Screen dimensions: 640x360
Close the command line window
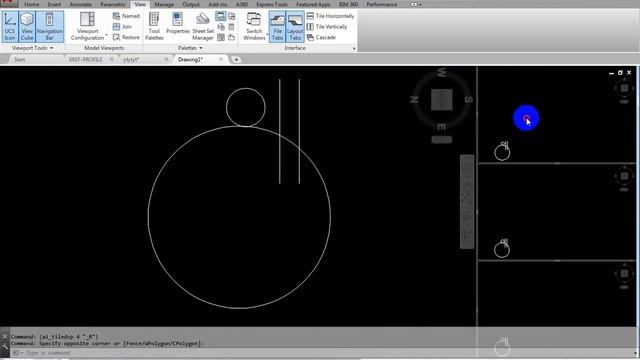coord(4,337)
